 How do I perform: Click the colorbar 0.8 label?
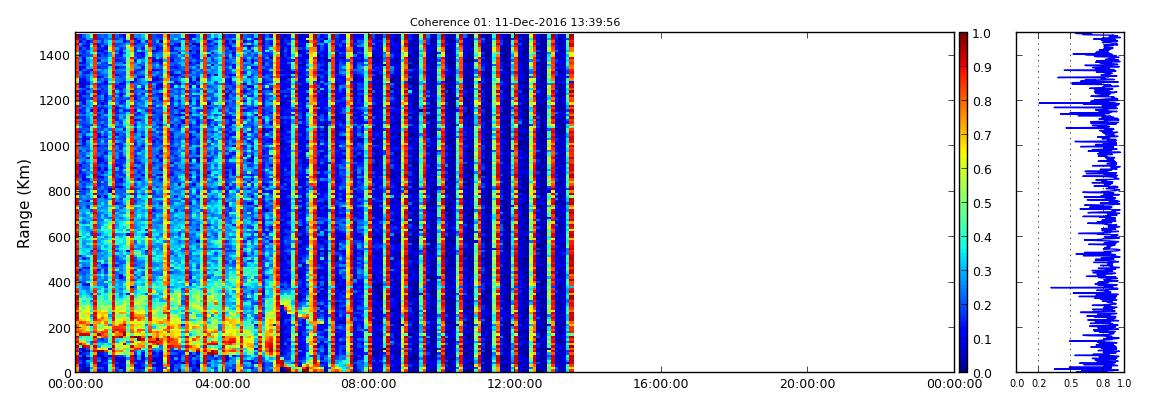coord(982,101)
